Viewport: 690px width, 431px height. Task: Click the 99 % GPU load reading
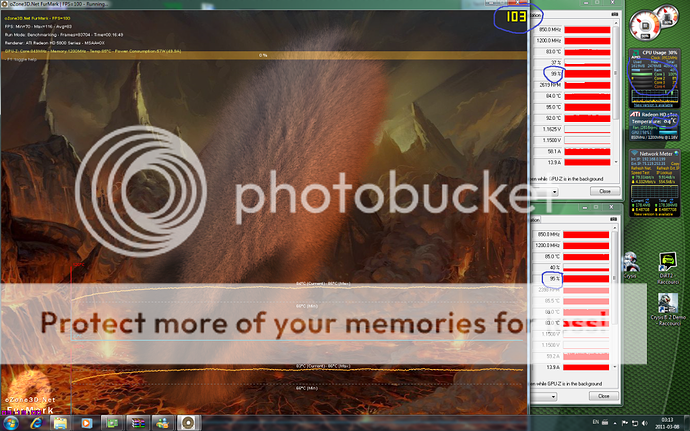click(553, 74)
